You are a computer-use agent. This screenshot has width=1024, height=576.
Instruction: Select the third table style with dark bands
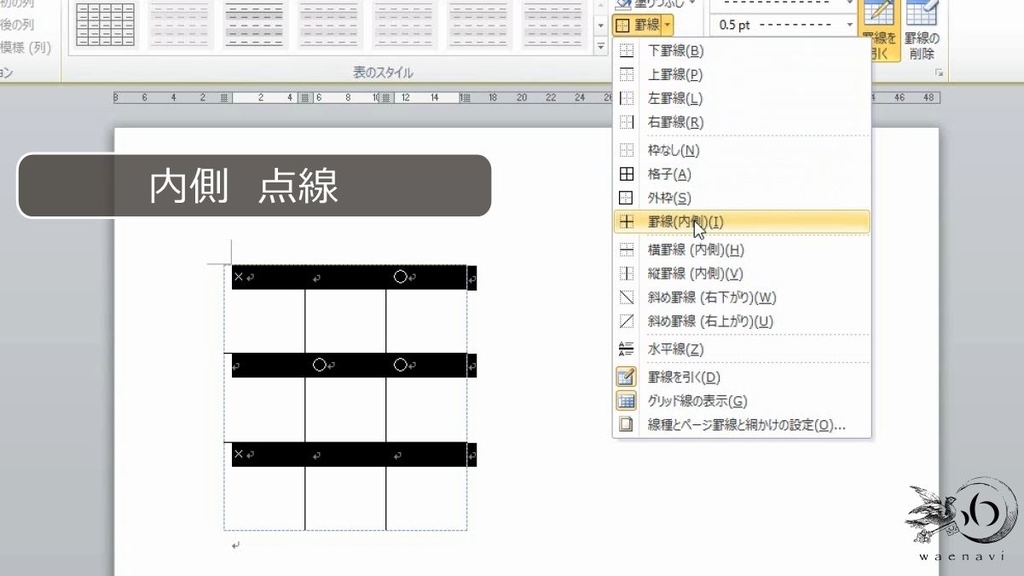click(x=255, y=25)
